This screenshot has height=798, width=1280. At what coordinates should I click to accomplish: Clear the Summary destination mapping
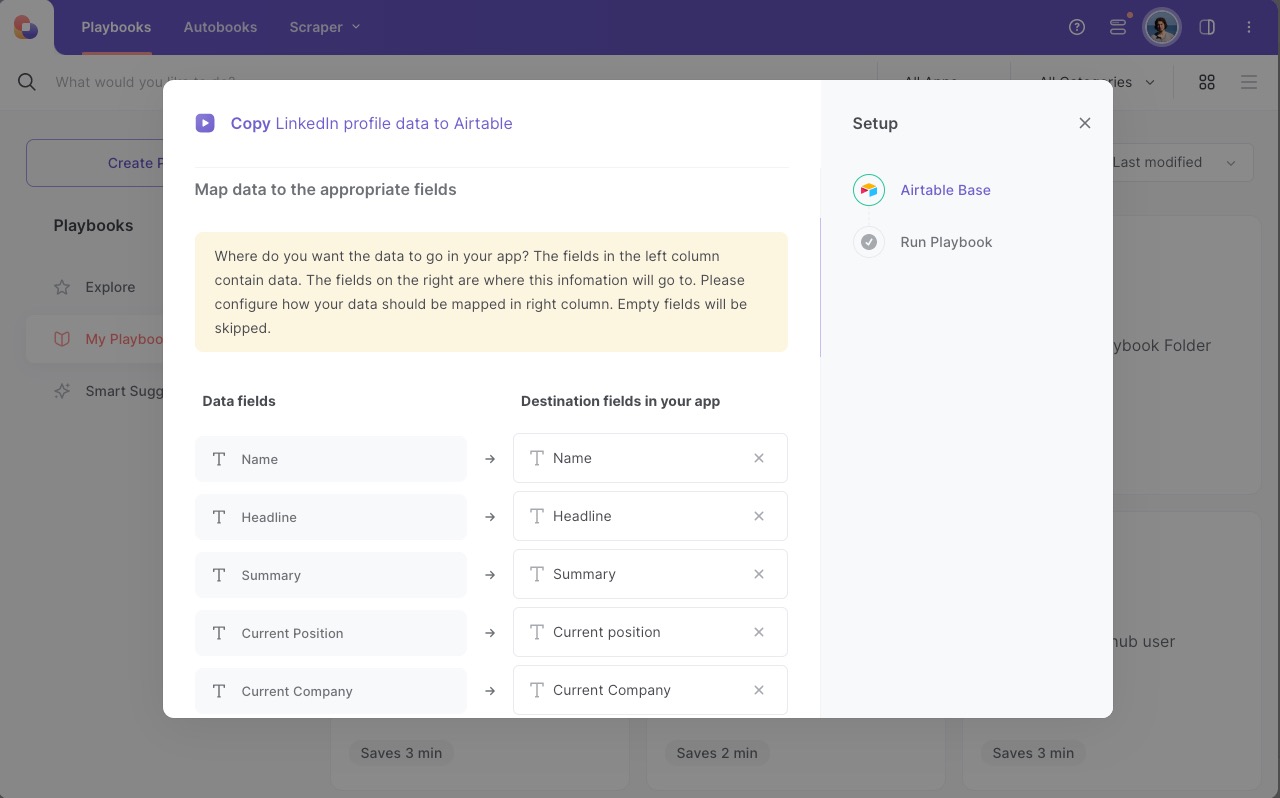759,574
